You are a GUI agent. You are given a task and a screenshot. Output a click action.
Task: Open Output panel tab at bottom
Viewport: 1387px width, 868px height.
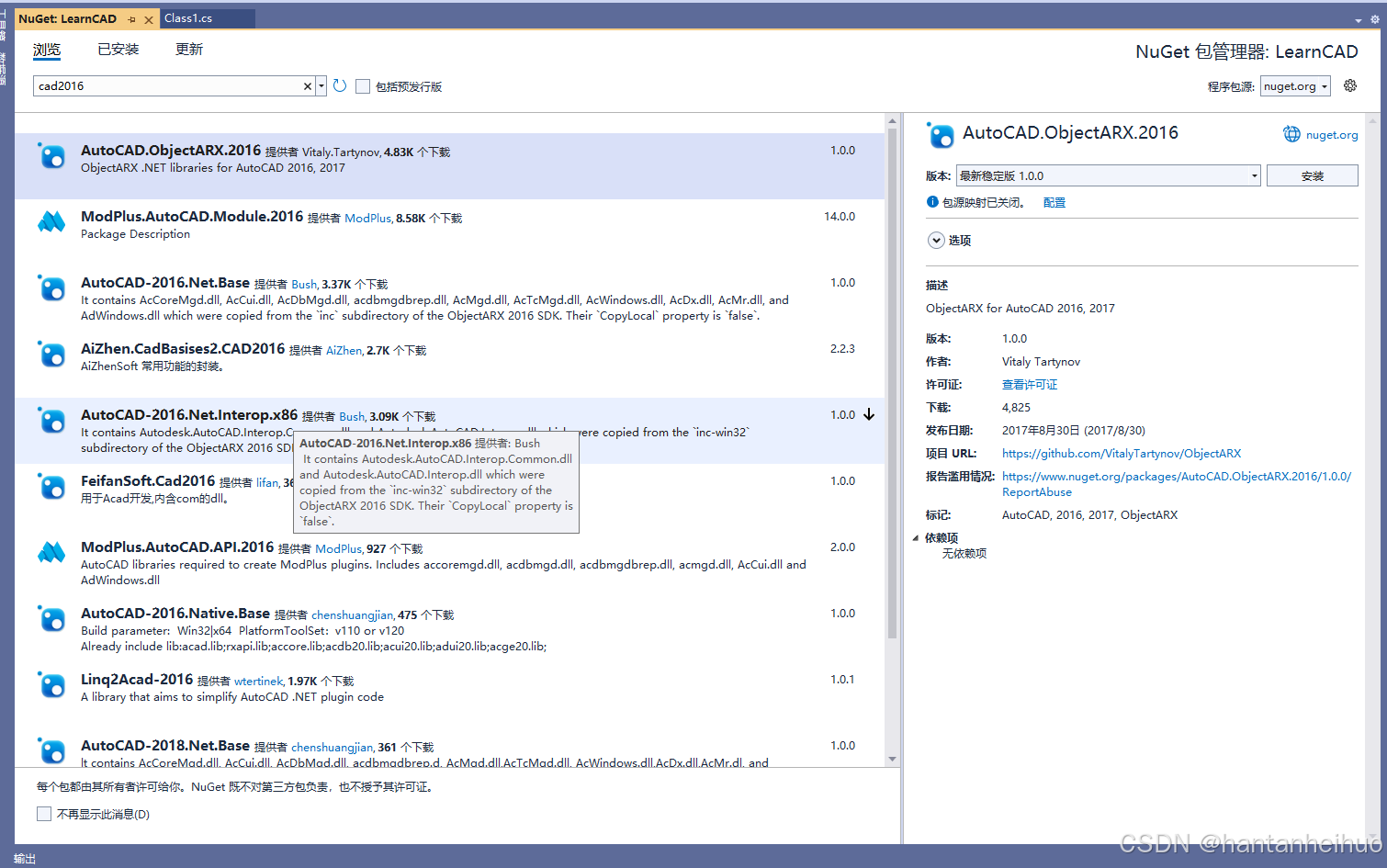coord(25,859)
